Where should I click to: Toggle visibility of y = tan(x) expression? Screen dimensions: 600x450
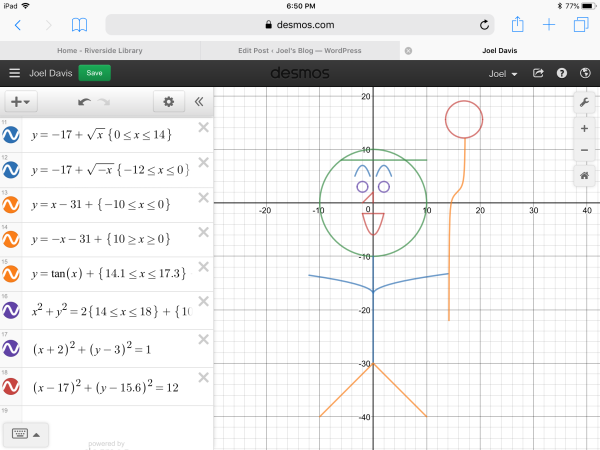(12, 270)
